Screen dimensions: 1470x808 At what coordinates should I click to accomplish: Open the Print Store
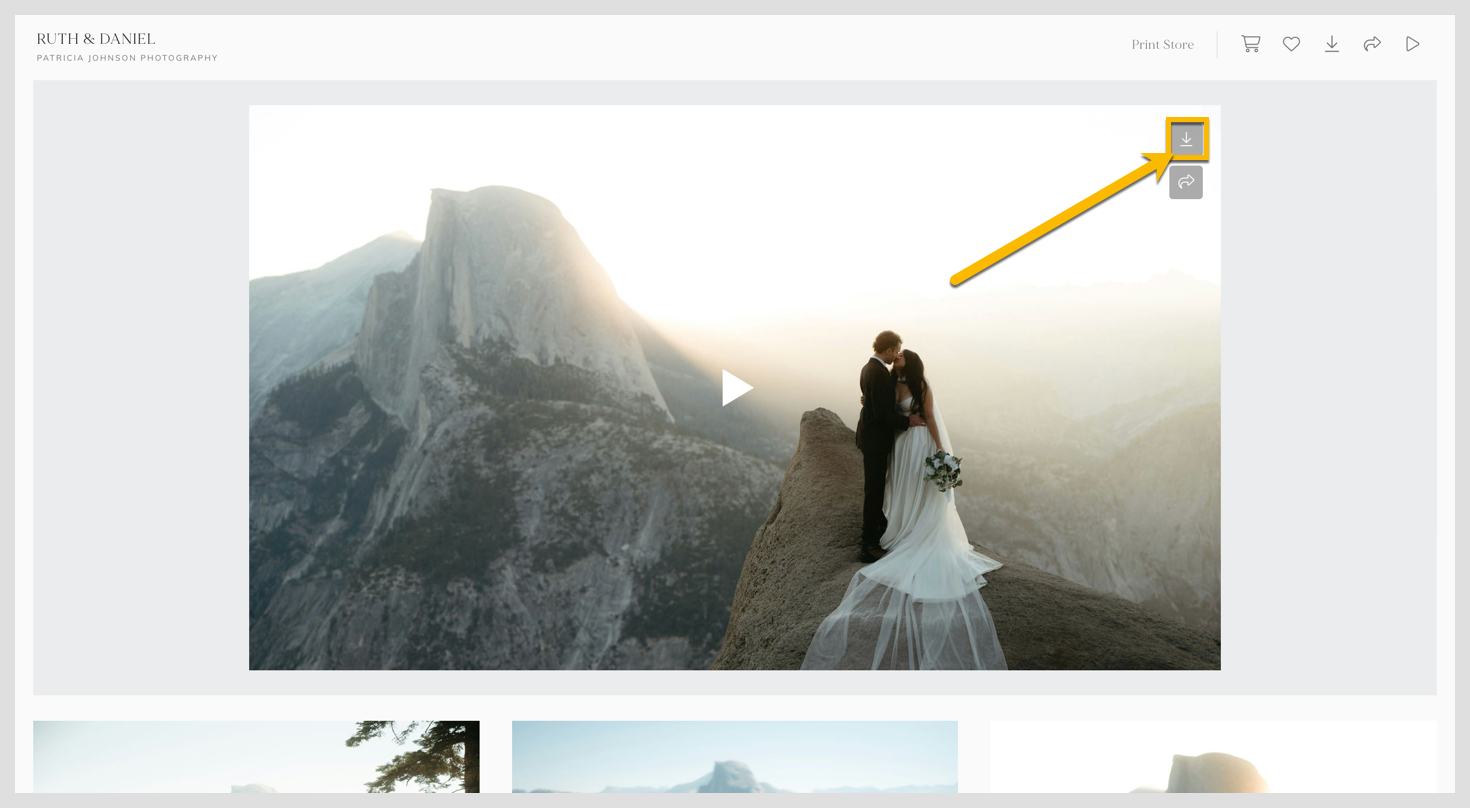[x=1162, y=44]
